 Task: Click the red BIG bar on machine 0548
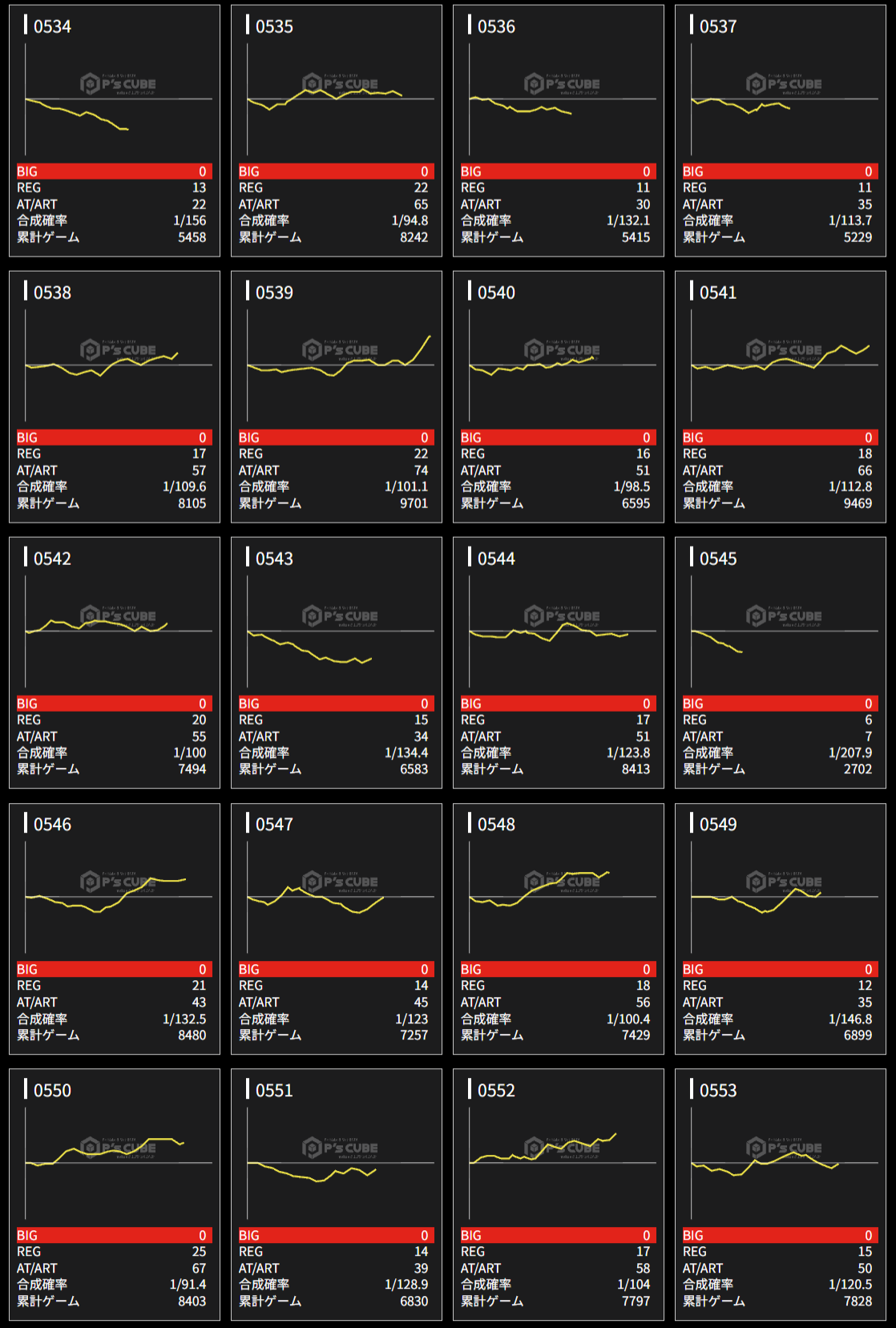(x=558, y=969)
